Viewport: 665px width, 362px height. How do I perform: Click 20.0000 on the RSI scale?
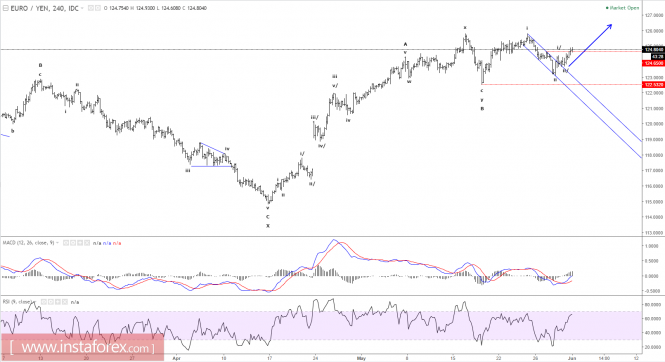coord(654,347)
